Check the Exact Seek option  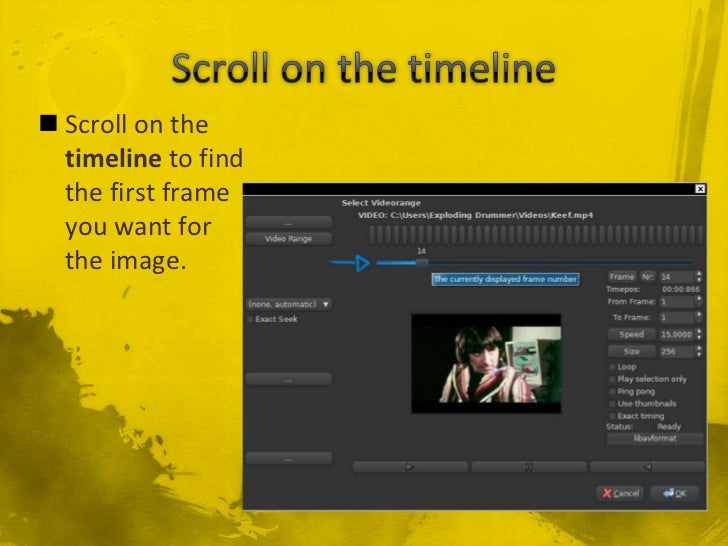[250, 319]
